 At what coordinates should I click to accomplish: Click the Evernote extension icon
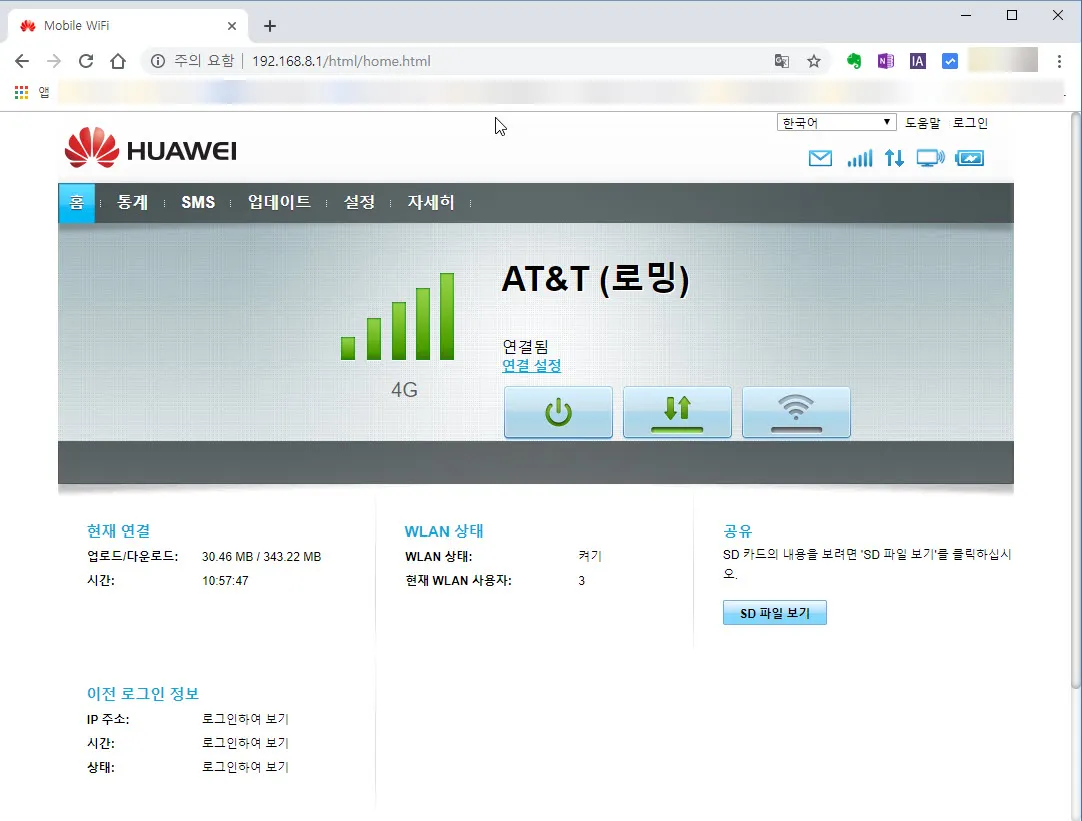[x=853, y=61]
